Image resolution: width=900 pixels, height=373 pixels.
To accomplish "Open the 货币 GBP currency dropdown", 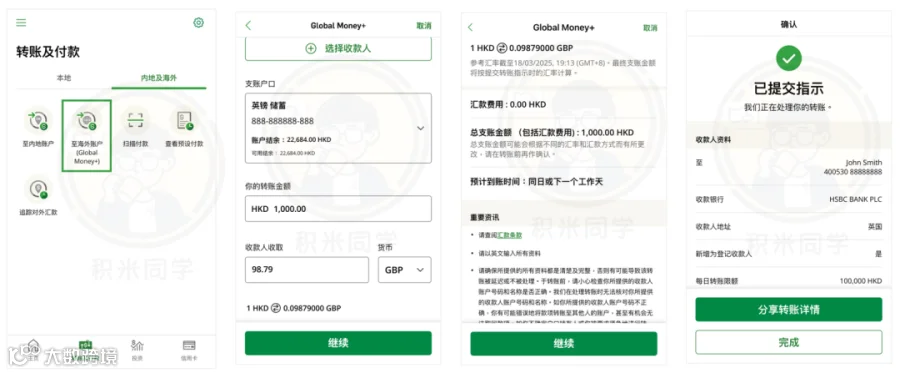I will (405, 270).
